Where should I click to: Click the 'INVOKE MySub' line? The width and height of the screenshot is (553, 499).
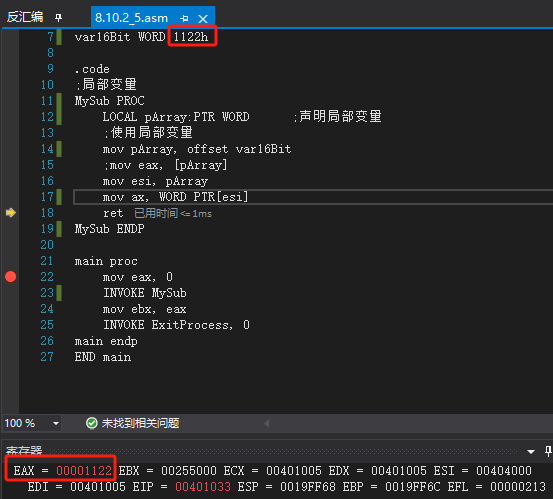[145, 293]
